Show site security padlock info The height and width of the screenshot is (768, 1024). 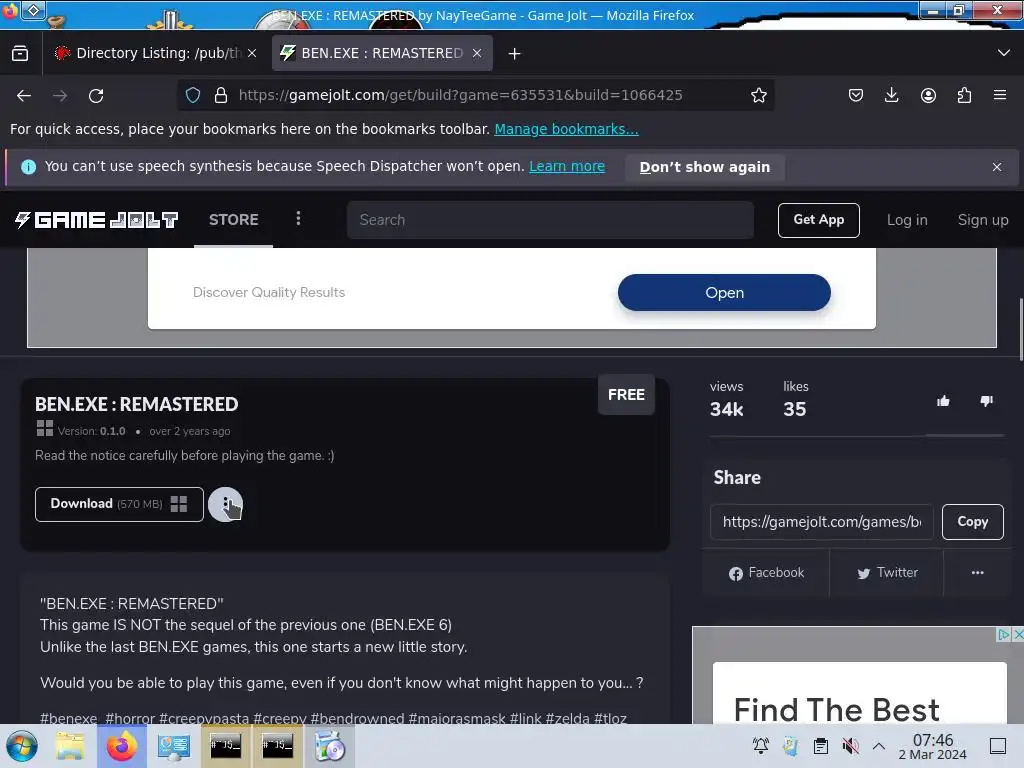point(221,95)
